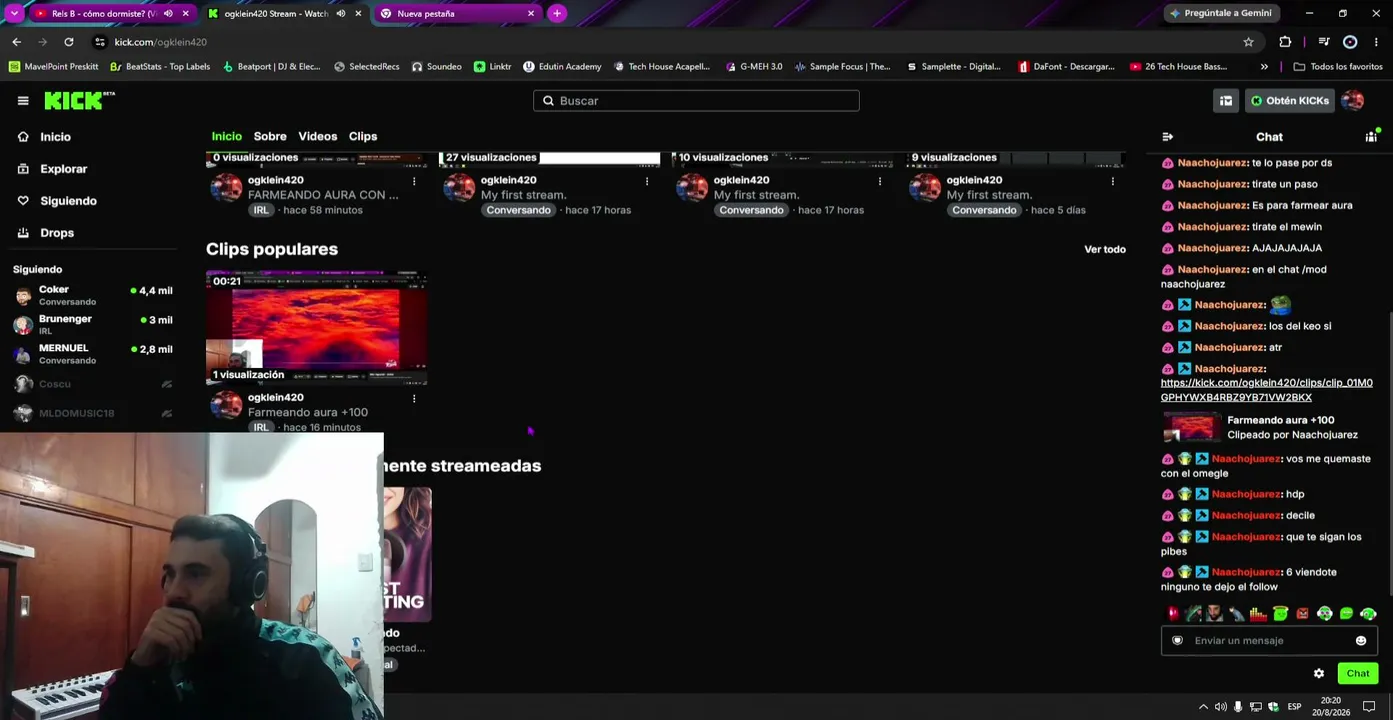Open the taskbar volume control
1393x720 pixels.
click(x=1221, y=707)
